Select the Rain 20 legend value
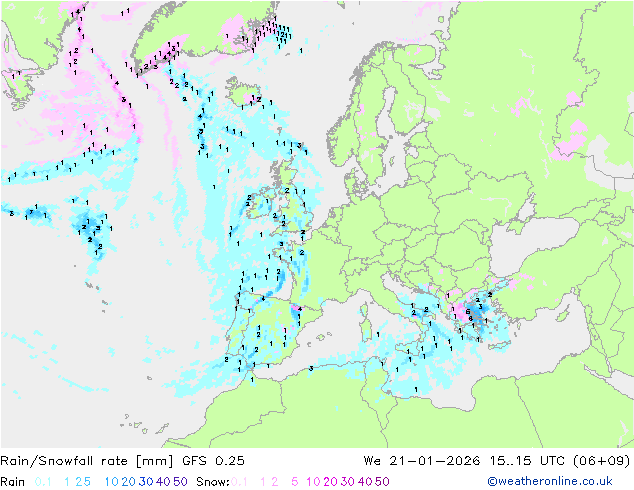This screenshot has height=490, width=634. click(129, 482)
